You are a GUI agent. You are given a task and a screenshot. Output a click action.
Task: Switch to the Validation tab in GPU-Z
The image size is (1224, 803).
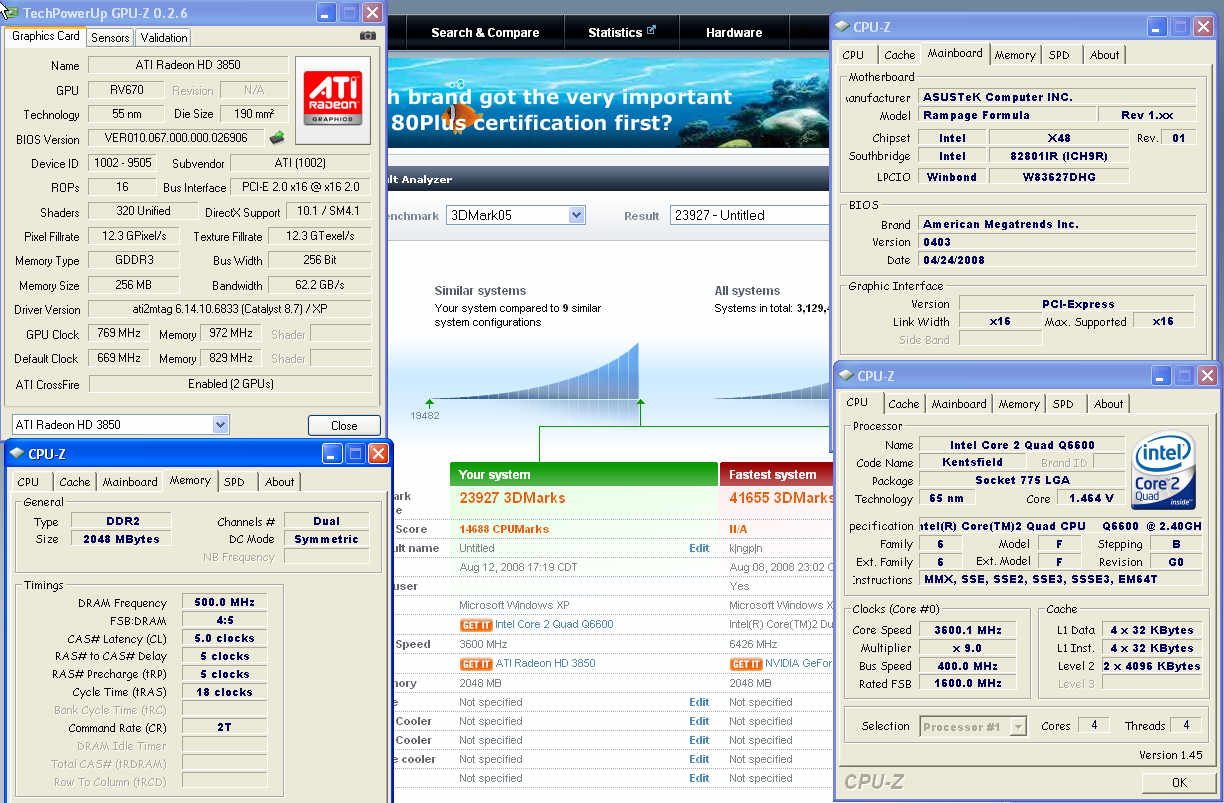(164, 38)
